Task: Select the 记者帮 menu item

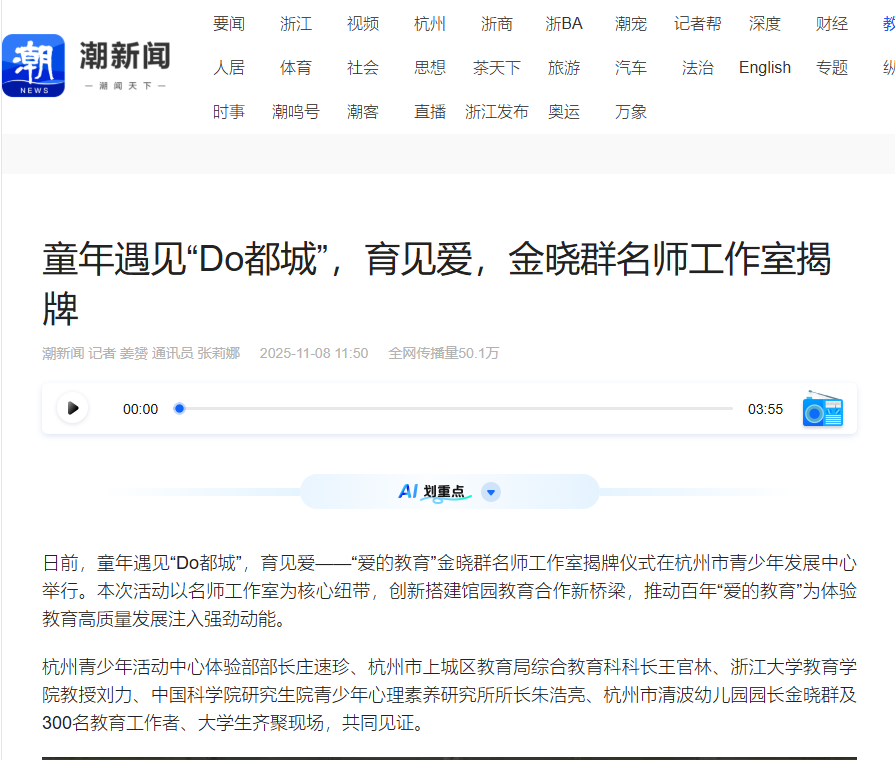Action: click(x=698, y=24)
